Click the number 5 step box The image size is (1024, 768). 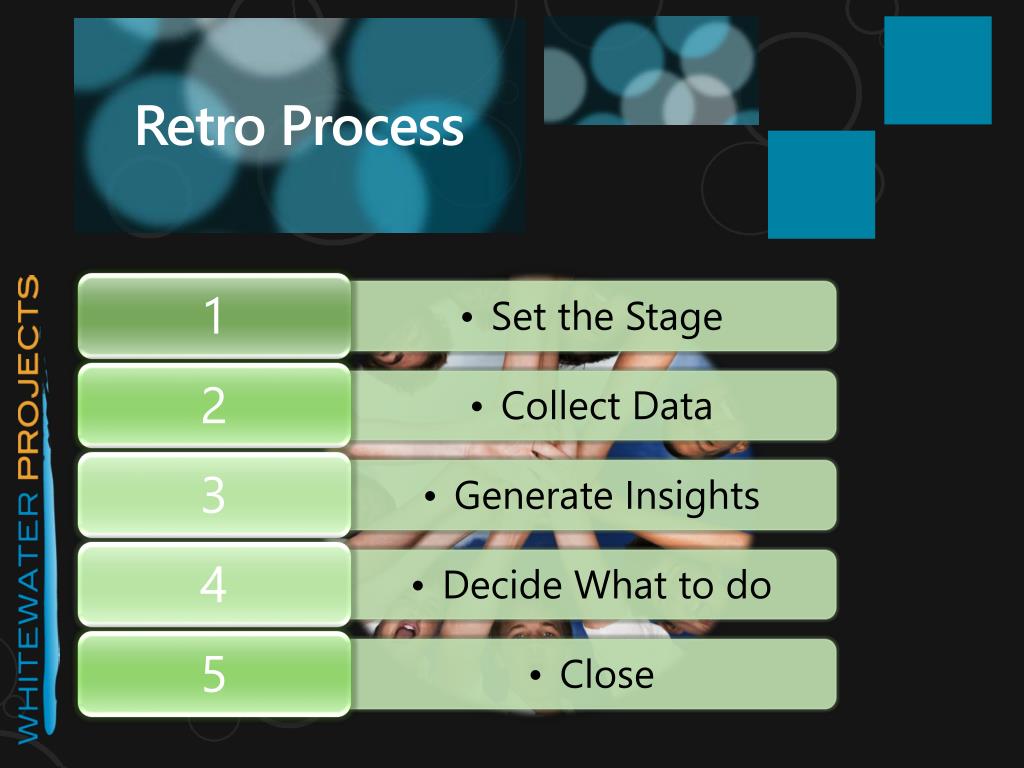214,674
